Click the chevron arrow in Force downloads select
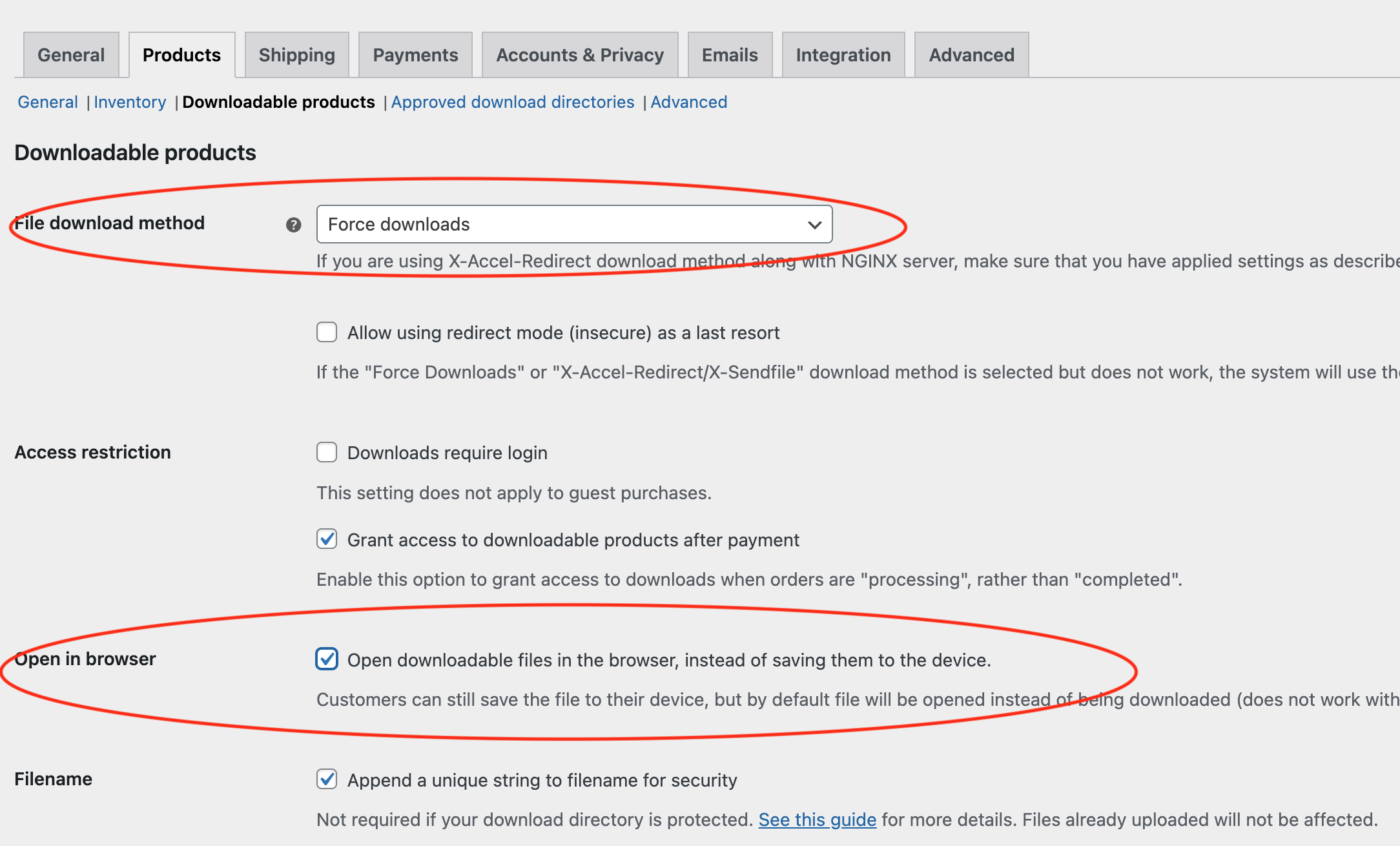 pyautogui.click(x=814, y=225)
